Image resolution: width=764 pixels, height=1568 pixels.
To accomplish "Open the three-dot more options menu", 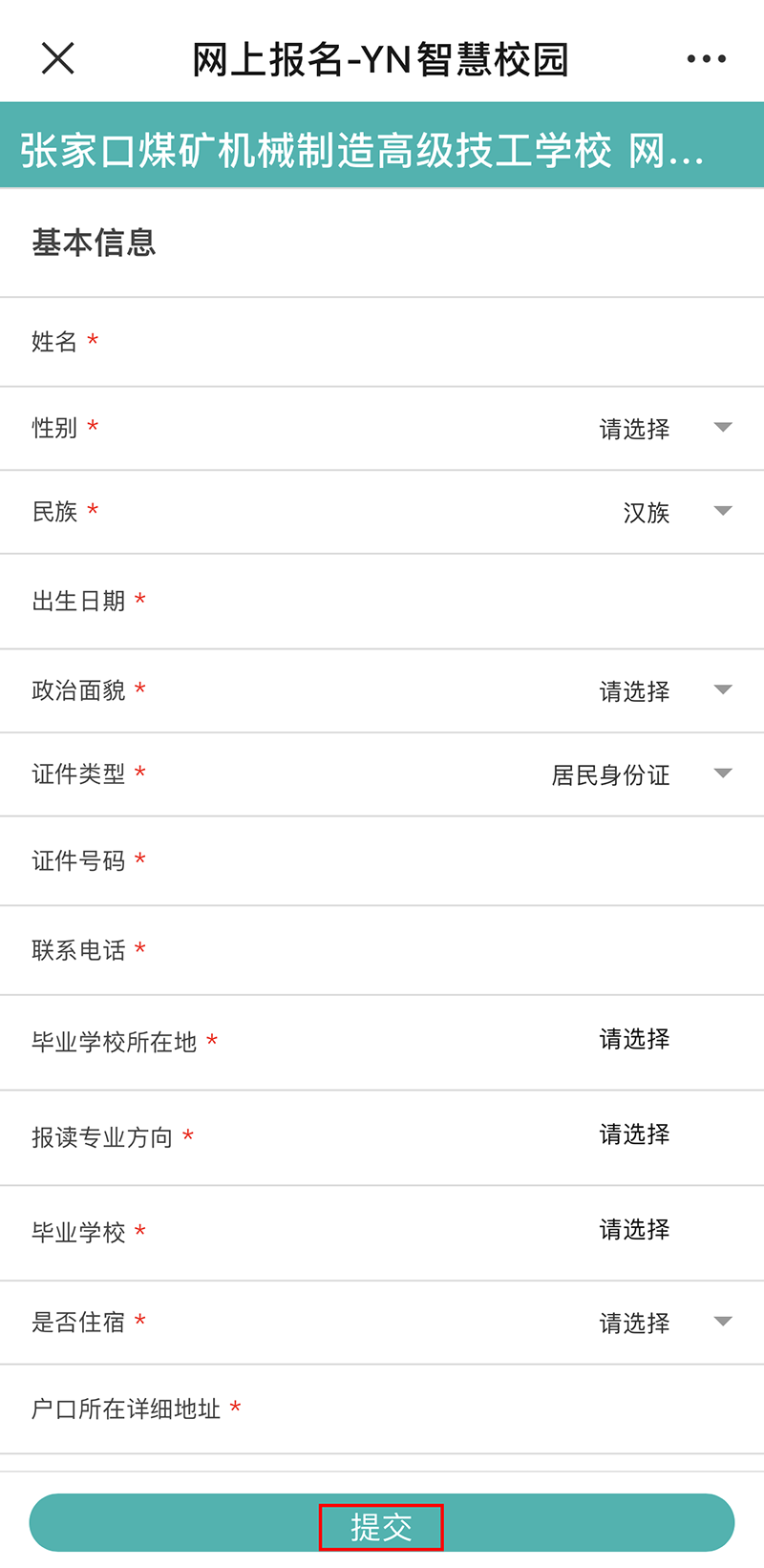I will tap(706, 59).
